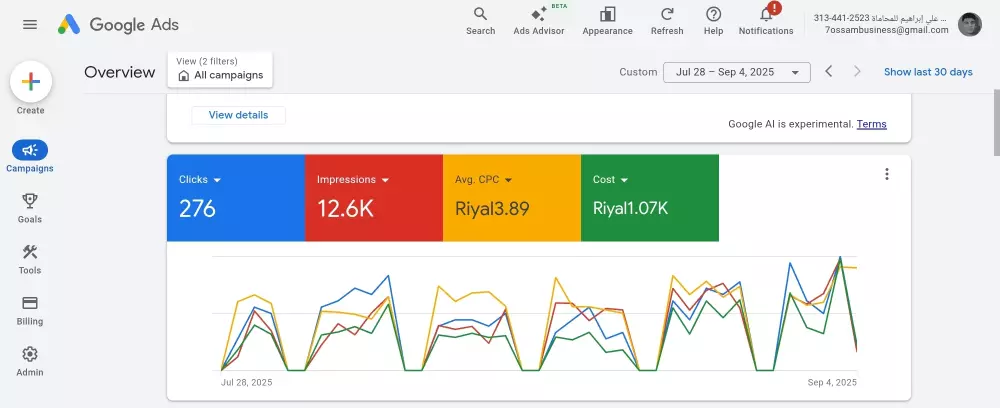
Task: Open Billing in the sidebar
Action: tap(30, 310)
